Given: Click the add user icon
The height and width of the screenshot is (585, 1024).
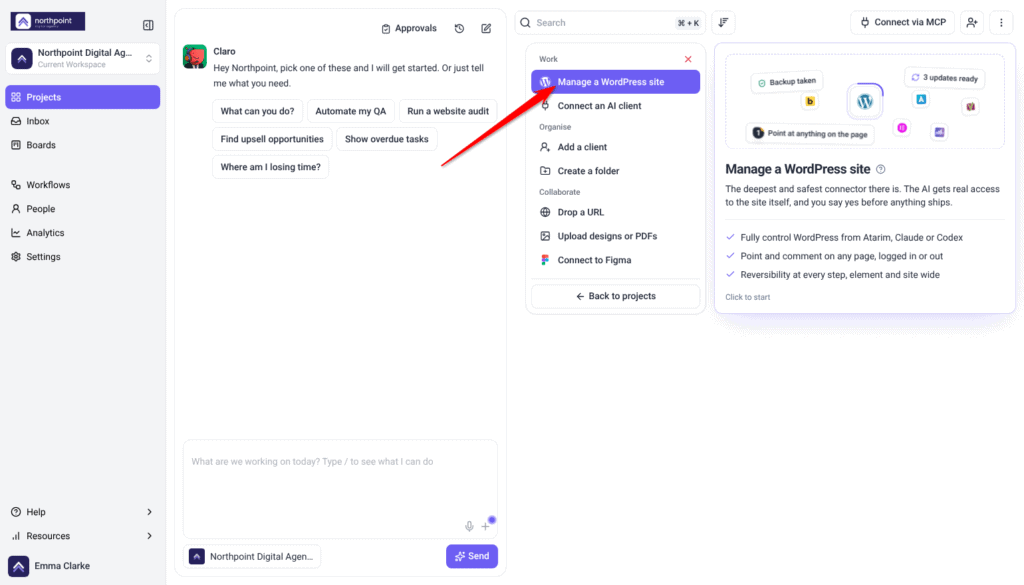Looking at the screenshot, I should coord(972,22).
